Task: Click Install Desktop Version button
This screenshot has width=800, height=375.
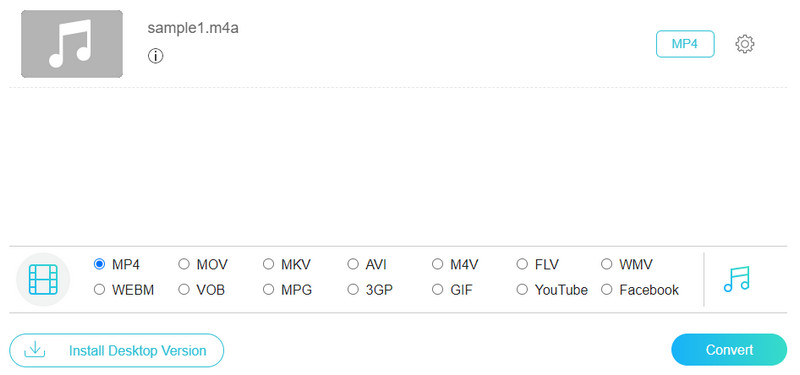Action: (116, 351)
